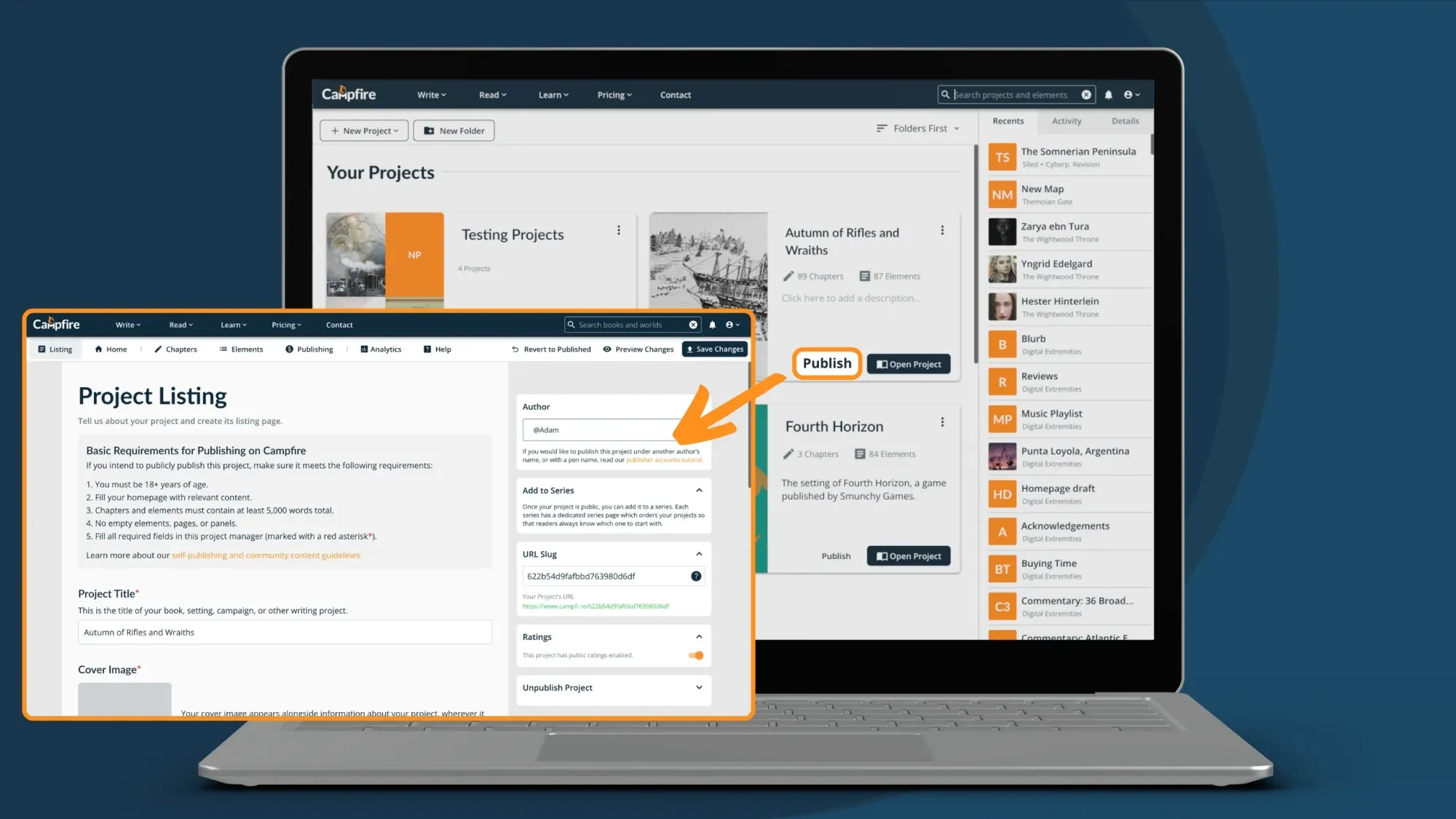Screen dimensions: 1456x819
Task: Collapse the URL Slug section
Action: (699, 554)
